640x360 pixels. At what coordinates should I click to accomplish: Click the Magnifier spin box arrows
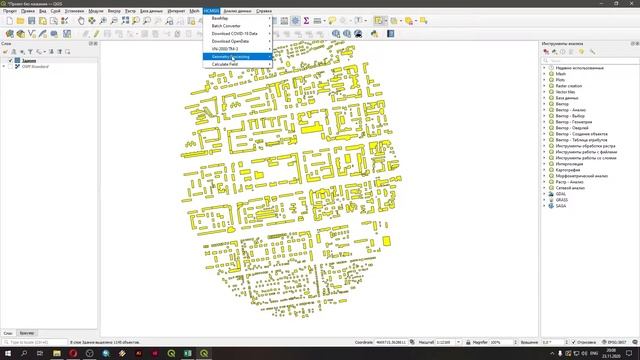(515, 342)
